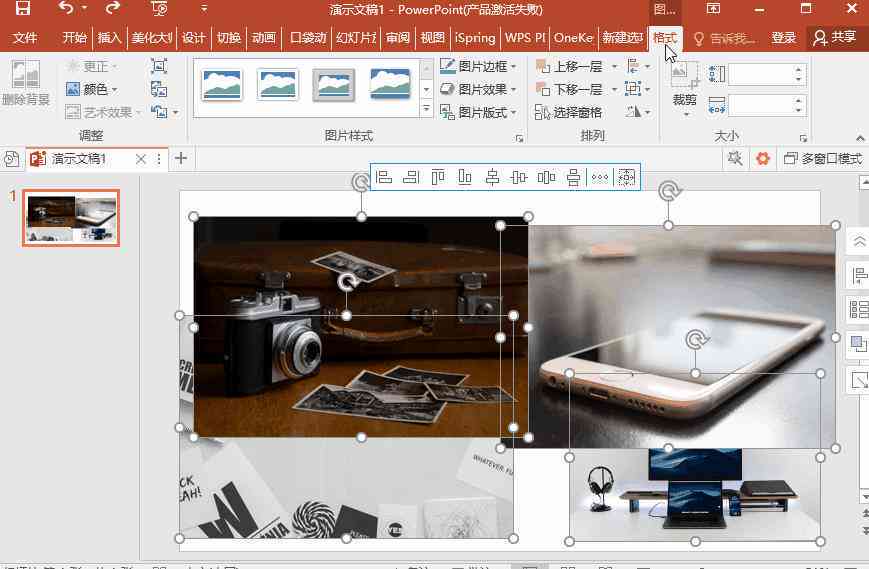Undo the last action
Image resolution: width=869 pixels, height=569 pixels.
(x=66, y=8)
